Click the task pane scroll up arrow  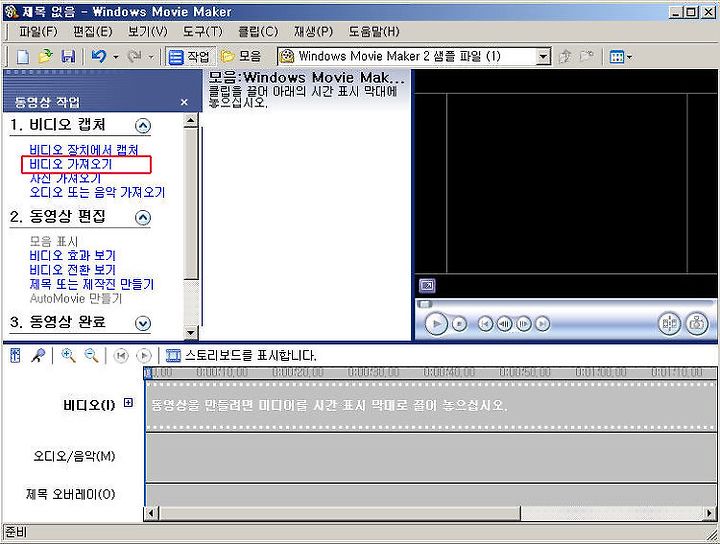point(191,120)
